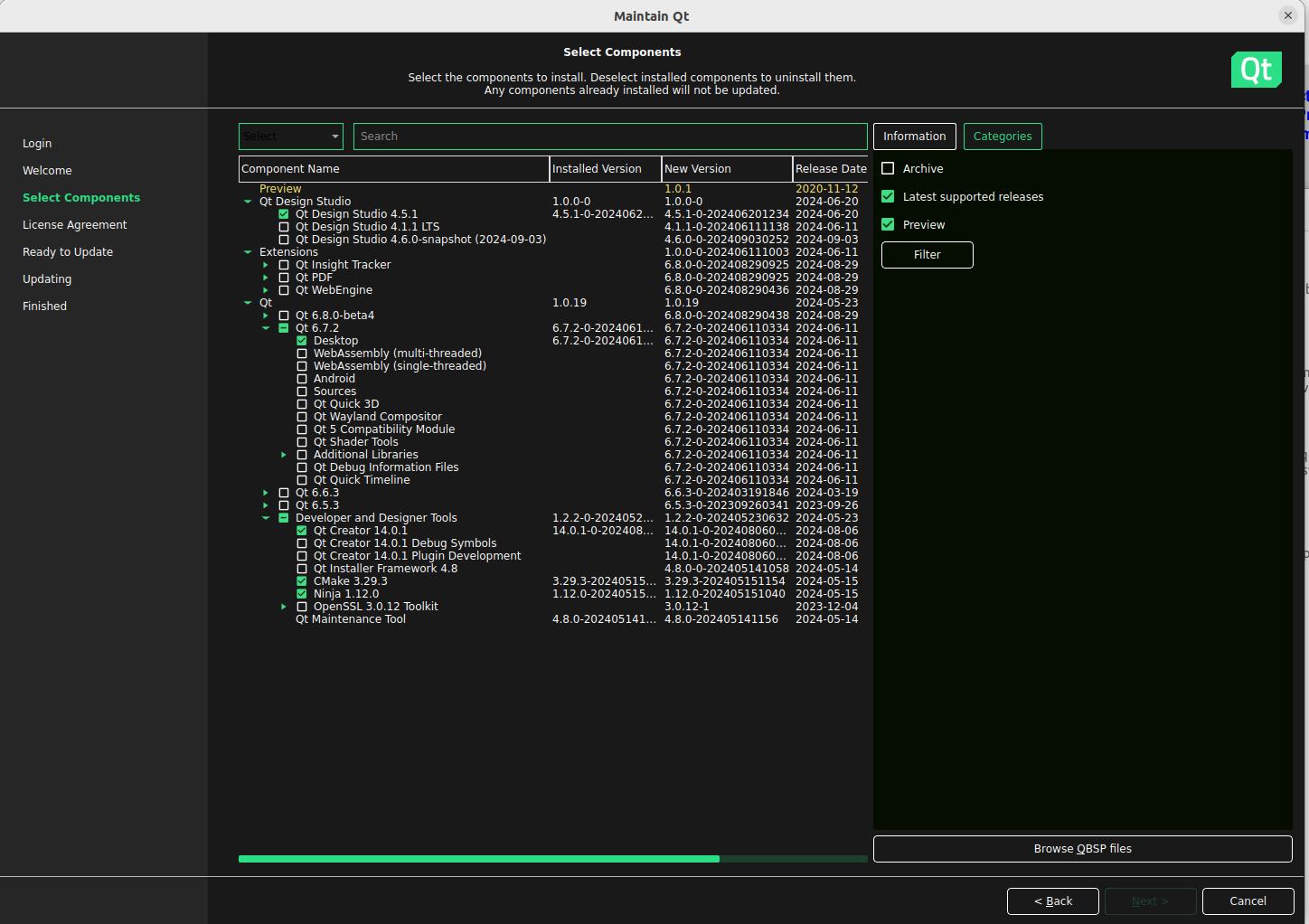This screenshot has height=924, width=1309.
Task: Collapse the Qt Design Studio tree node
Action: click(248, 202)
